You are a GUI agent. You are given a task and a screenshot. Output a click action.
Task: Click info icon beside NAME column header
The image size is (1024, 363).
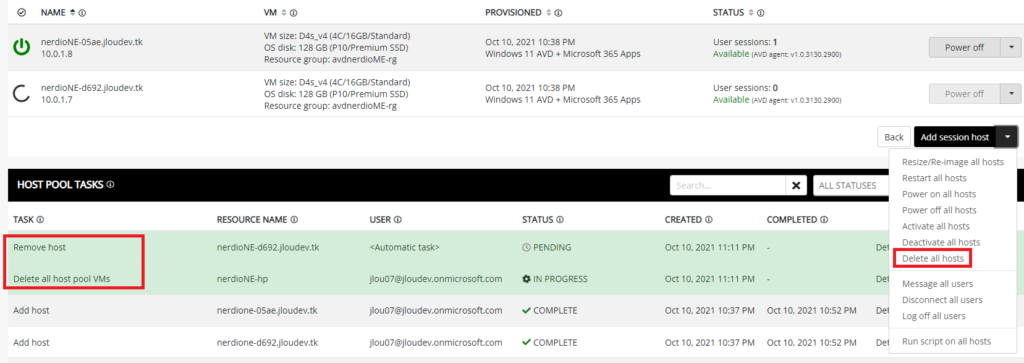(x=82, y=12)
